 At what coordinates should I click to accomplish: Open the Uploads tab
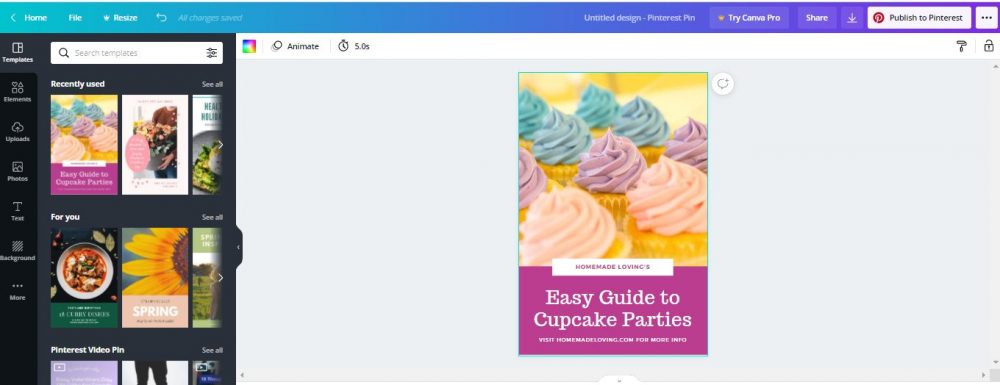click(x=18, y=132)
